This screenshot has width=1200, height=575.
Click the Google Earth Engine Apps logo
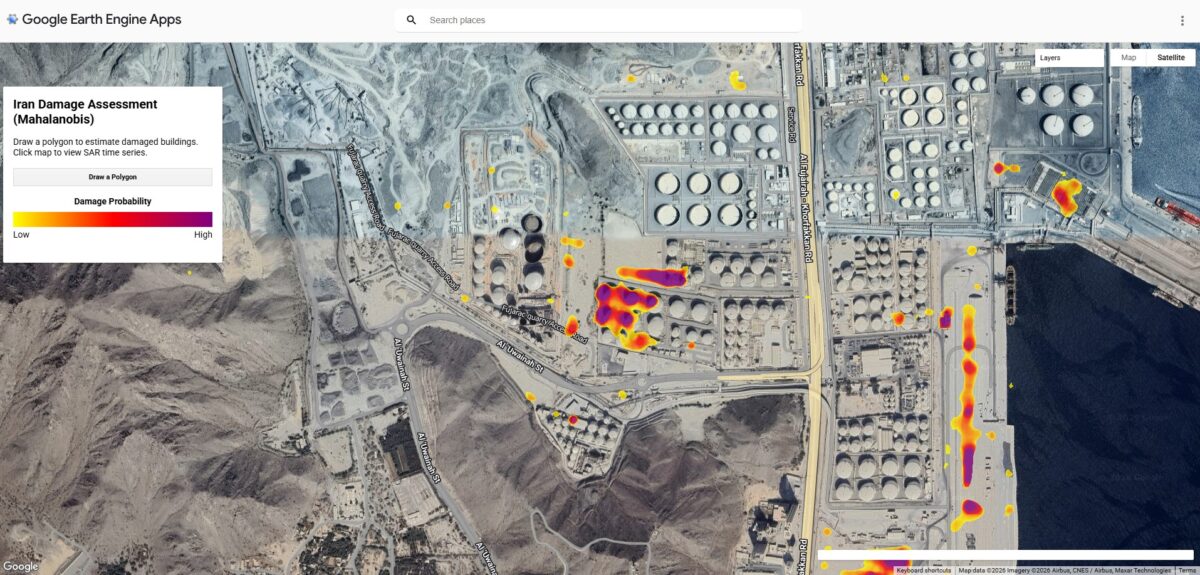(x=94, y=19)
